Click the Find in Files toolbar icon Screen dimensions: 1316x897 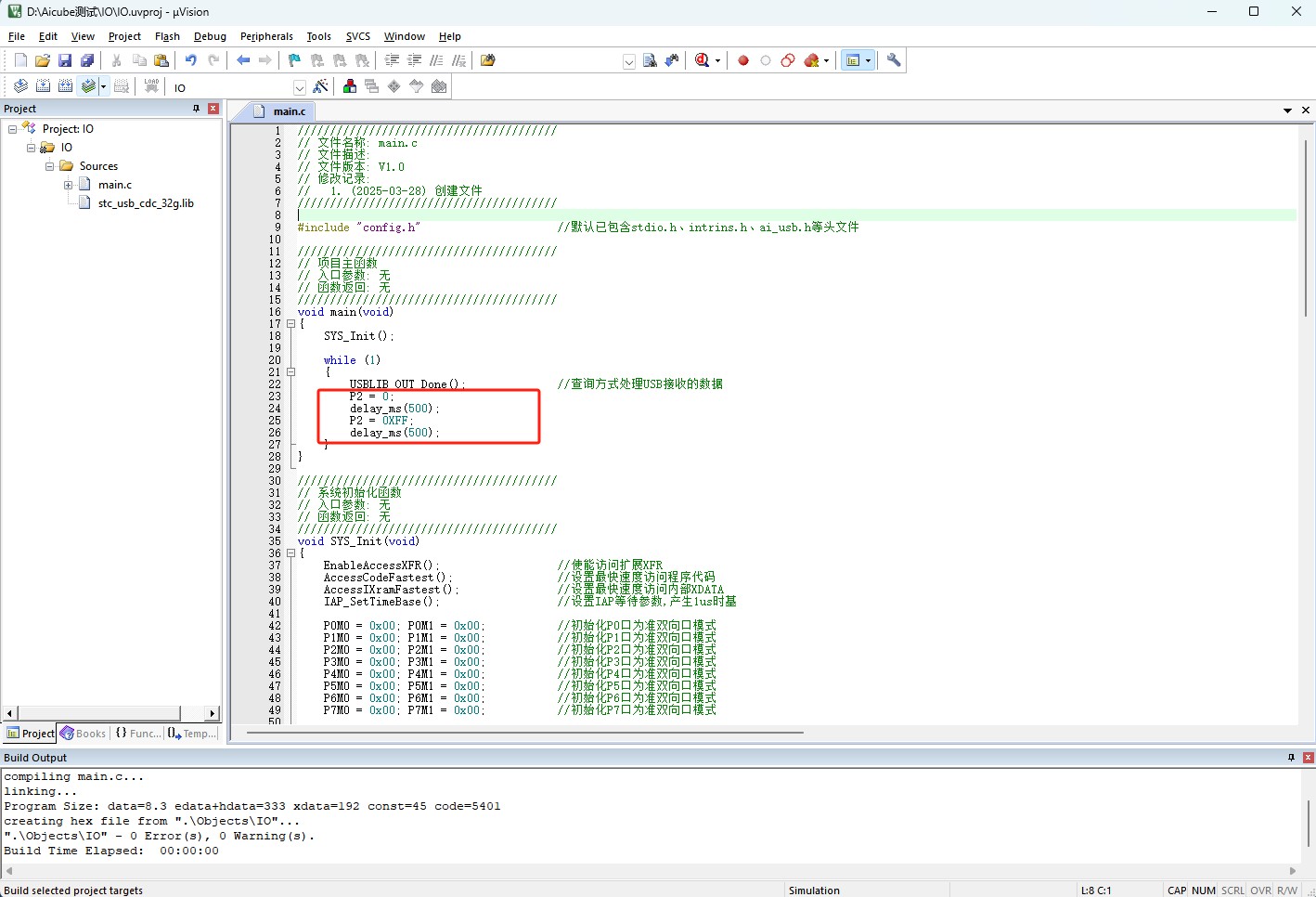click(x=488, y=60)
